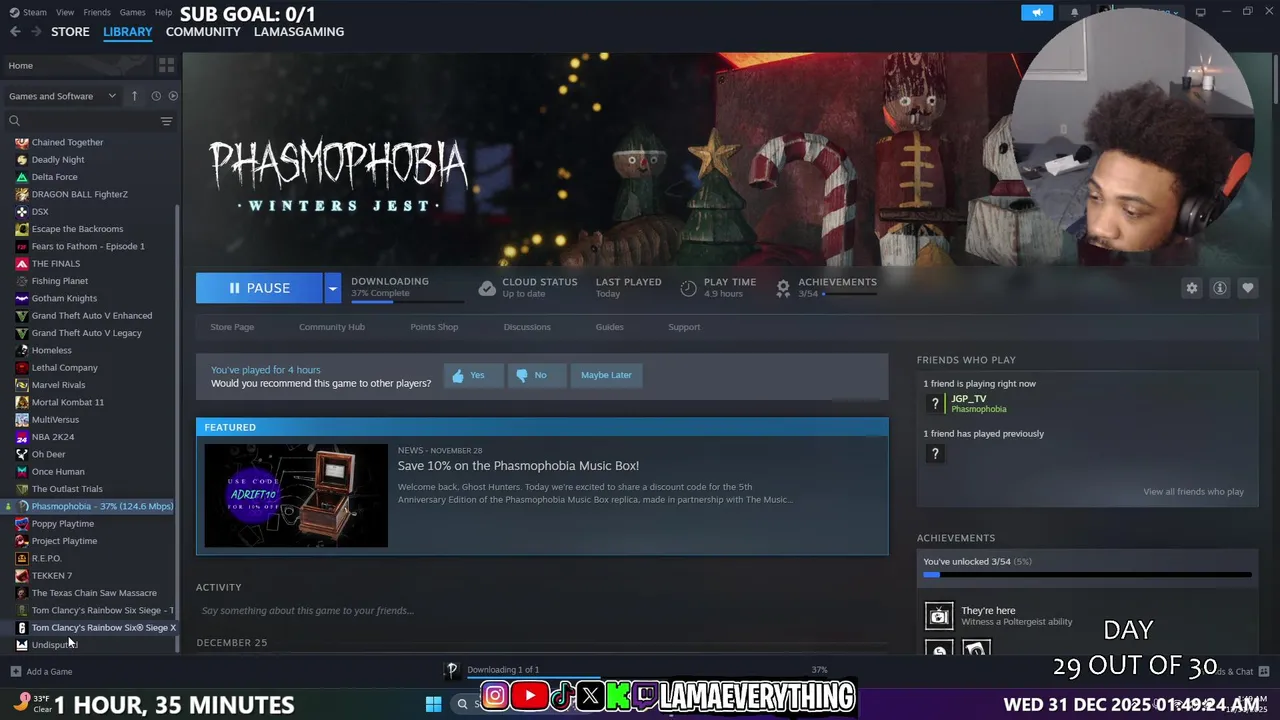Open 'Save 10% on the Phasmophobia Music Box' headline

pyautogui.click(x=518, y=465)
